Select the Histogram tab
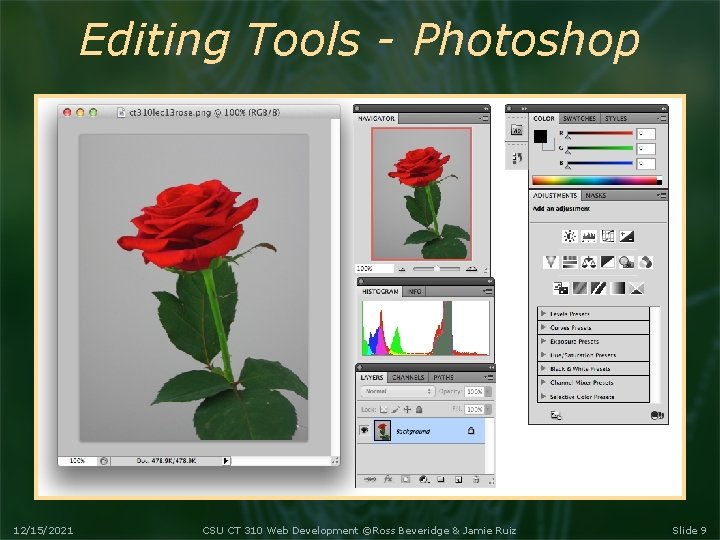 pyautogui.click(x=380, y=292)
